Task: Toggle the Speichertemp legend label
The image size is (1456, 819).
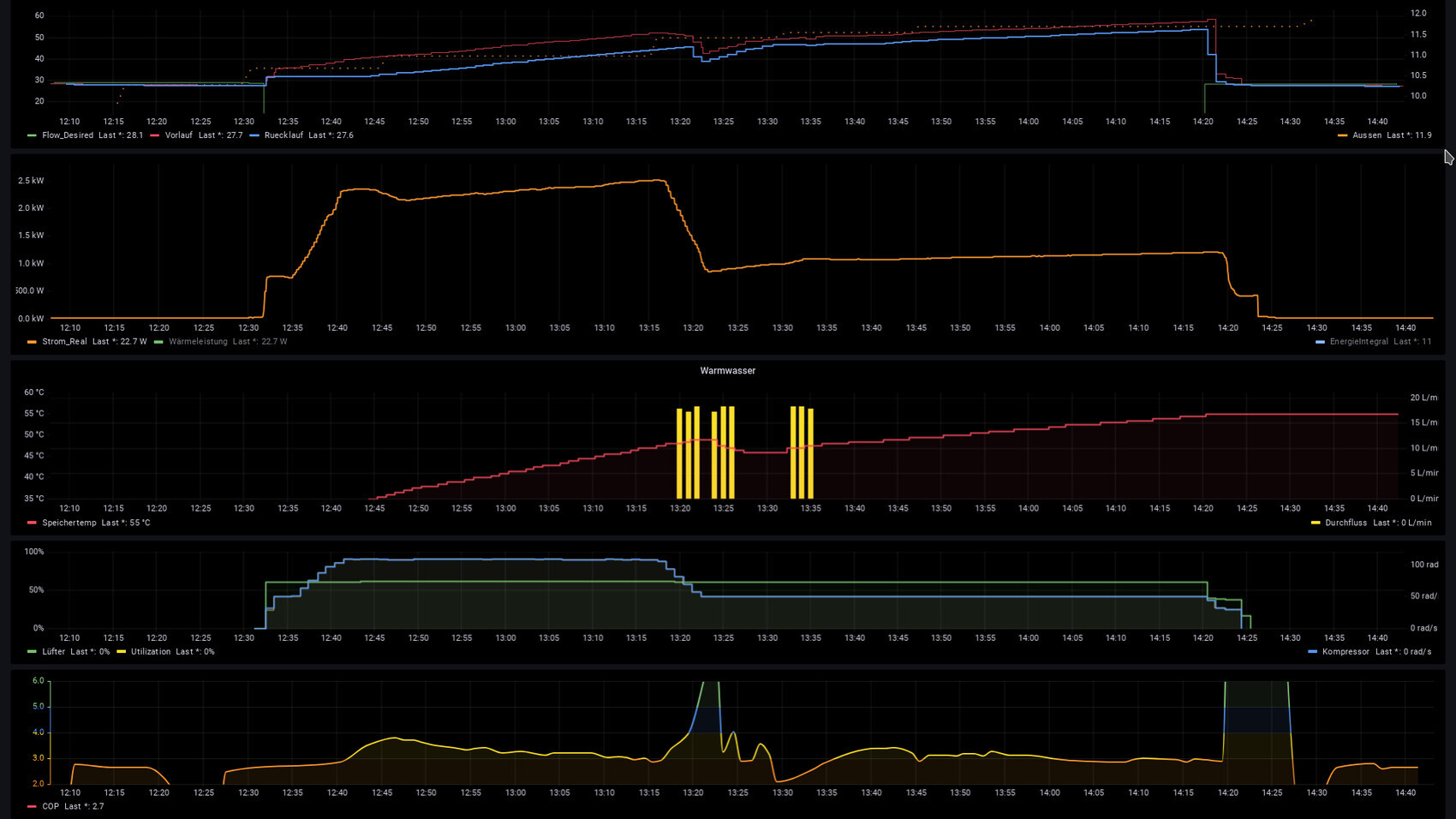Action: click(69, 523)
